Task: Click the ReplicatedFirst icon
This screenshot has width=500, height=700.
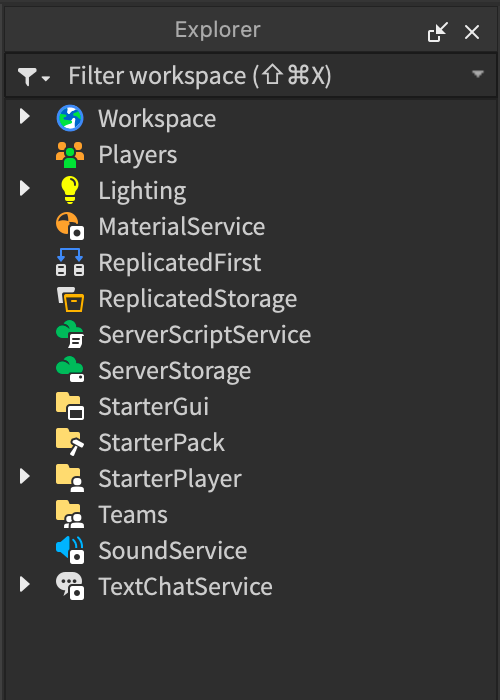Action: (70, 262)
